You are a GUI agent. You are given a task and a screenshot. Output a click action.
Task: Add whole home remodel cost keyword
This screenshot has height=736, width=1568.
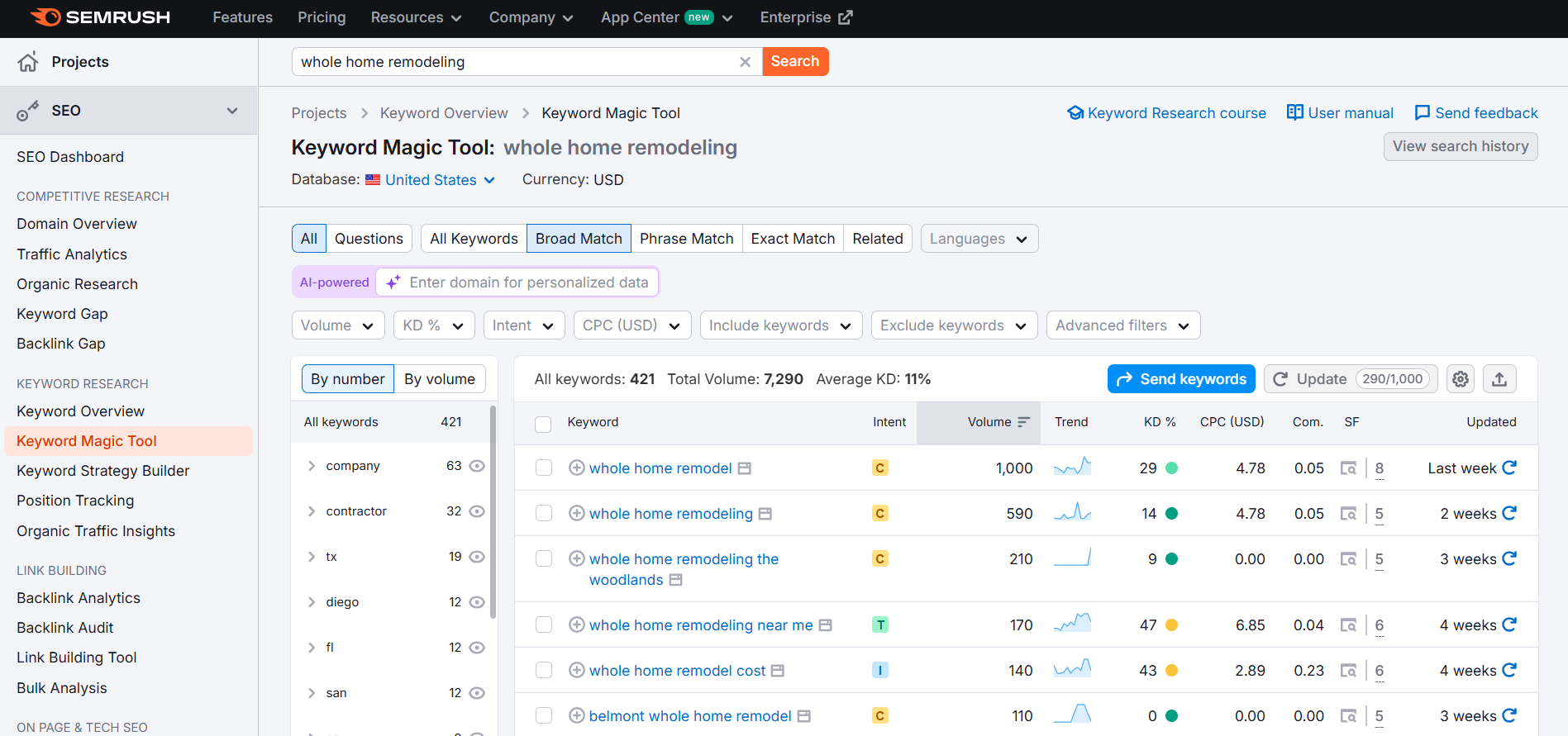(577, 670)
